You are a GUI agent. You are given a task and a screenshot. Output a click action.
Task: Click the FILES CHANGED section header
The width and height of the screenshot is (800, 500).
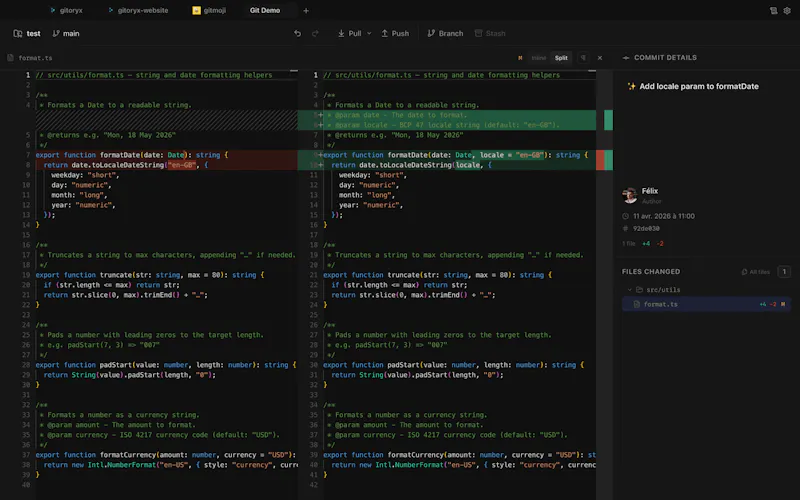(x=651, y=272)
